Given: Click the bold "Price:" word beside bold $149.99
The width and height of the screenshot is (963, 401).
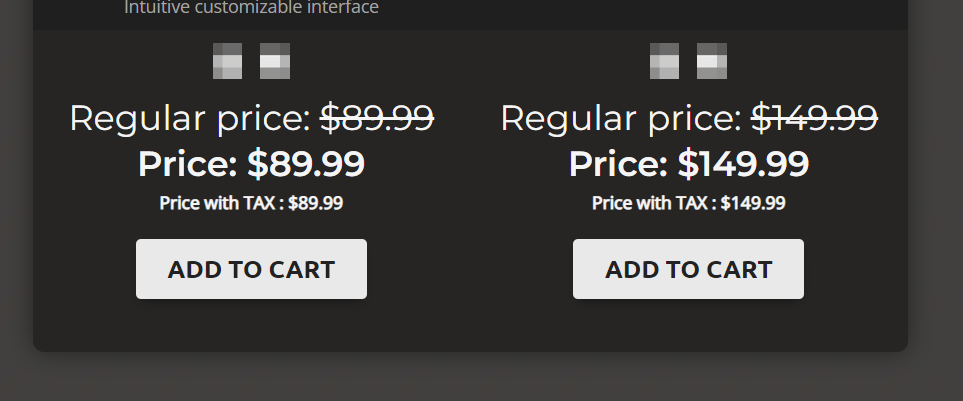Looking at the screenshot, I should pyautogui.click(x=618, y=164).
